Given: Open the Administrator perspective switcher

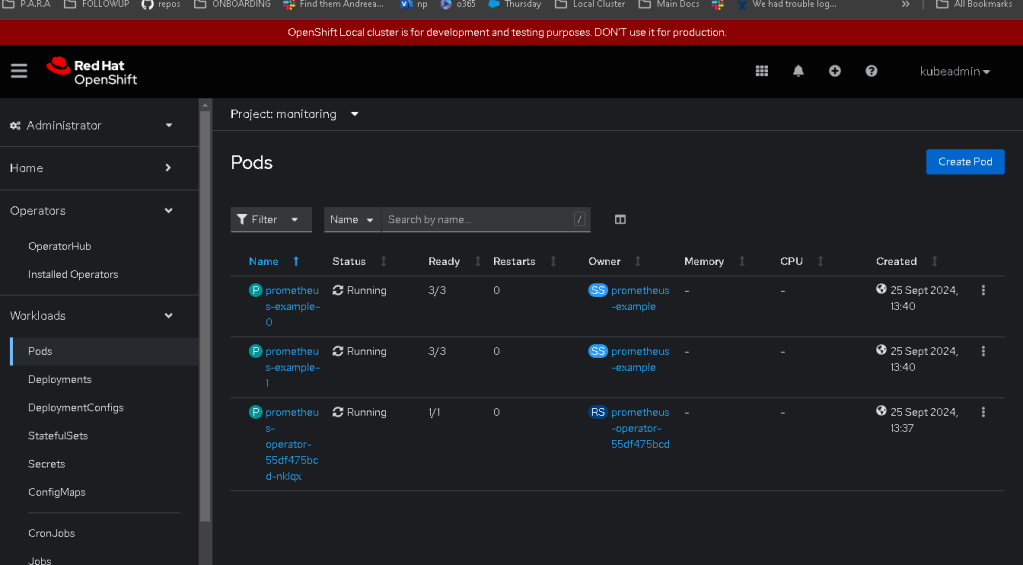Looking at the screenshot, I should click(x=91, y=125).
